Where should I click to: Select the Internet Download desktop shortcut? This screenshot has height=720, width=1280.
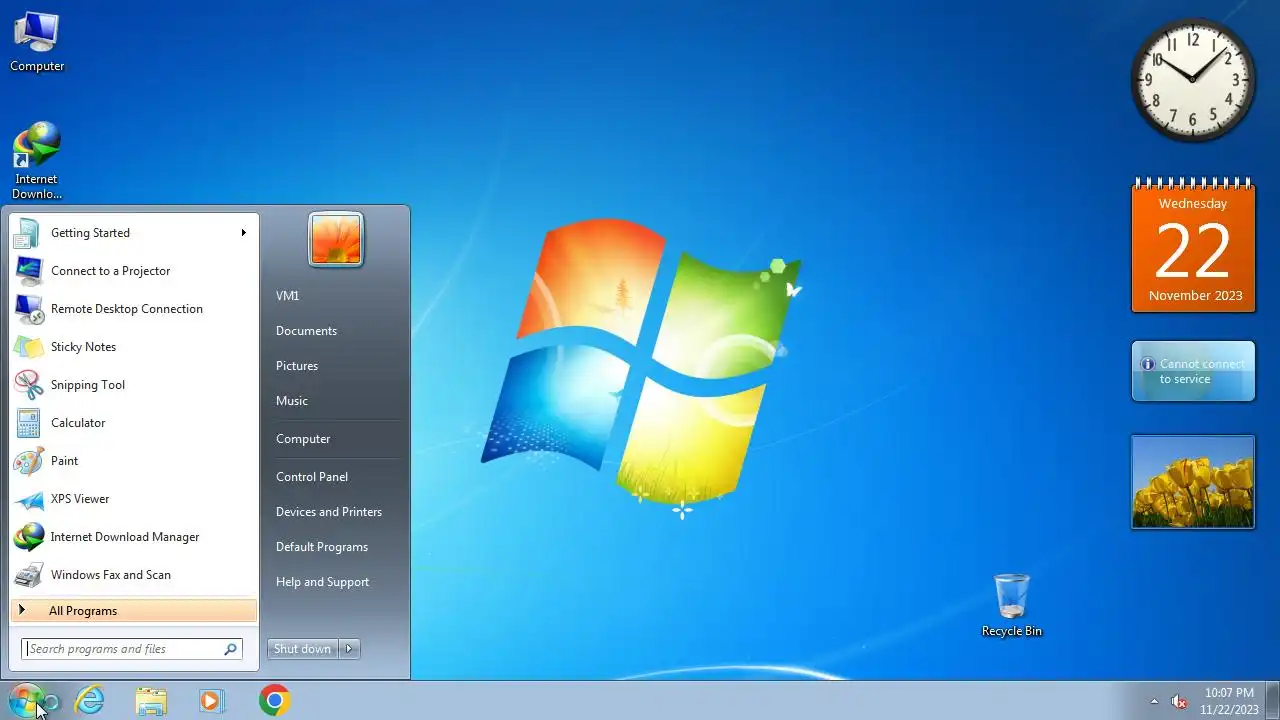pyautogui.click(x=37, y=161)
